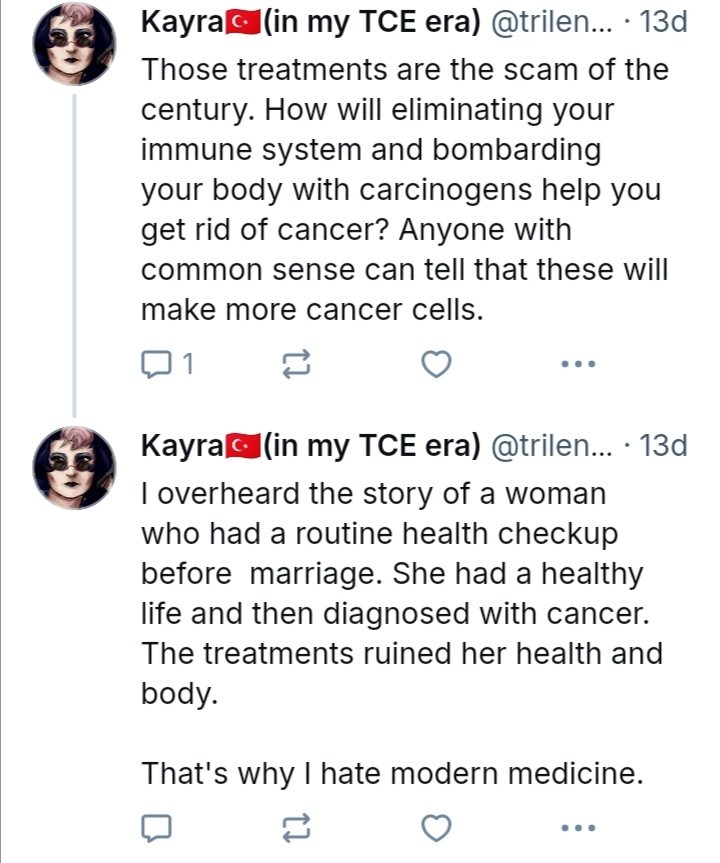The image size is (720, 863).
Task: Open more options on the first tweet
Action: coord(578,366)
